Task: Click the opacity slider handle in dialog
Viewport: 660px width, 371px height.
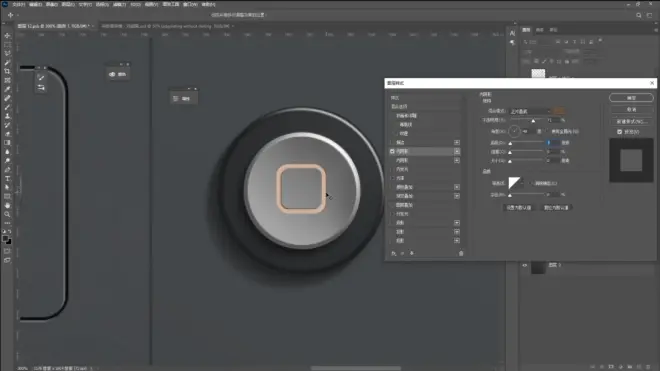Action: (533, 121)
